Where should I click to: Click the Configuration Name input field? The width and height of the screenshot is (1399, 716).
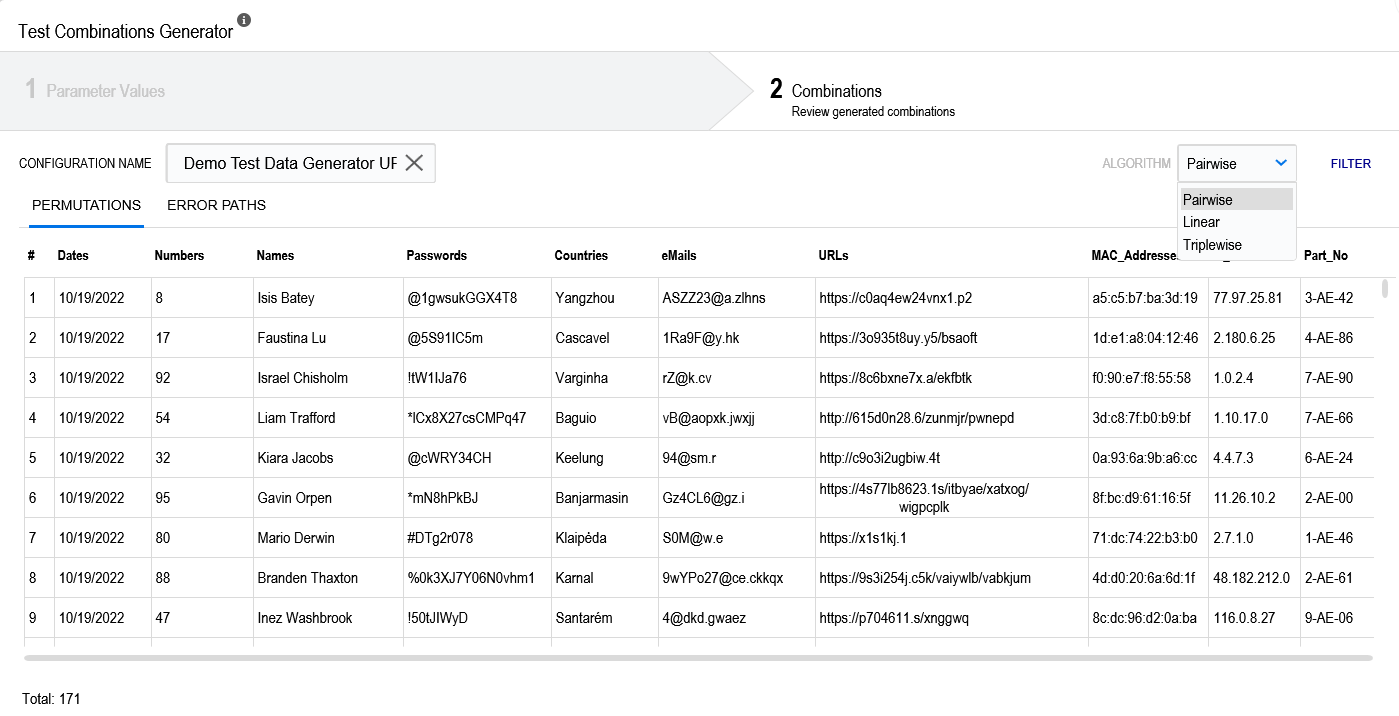pos(288,163)
